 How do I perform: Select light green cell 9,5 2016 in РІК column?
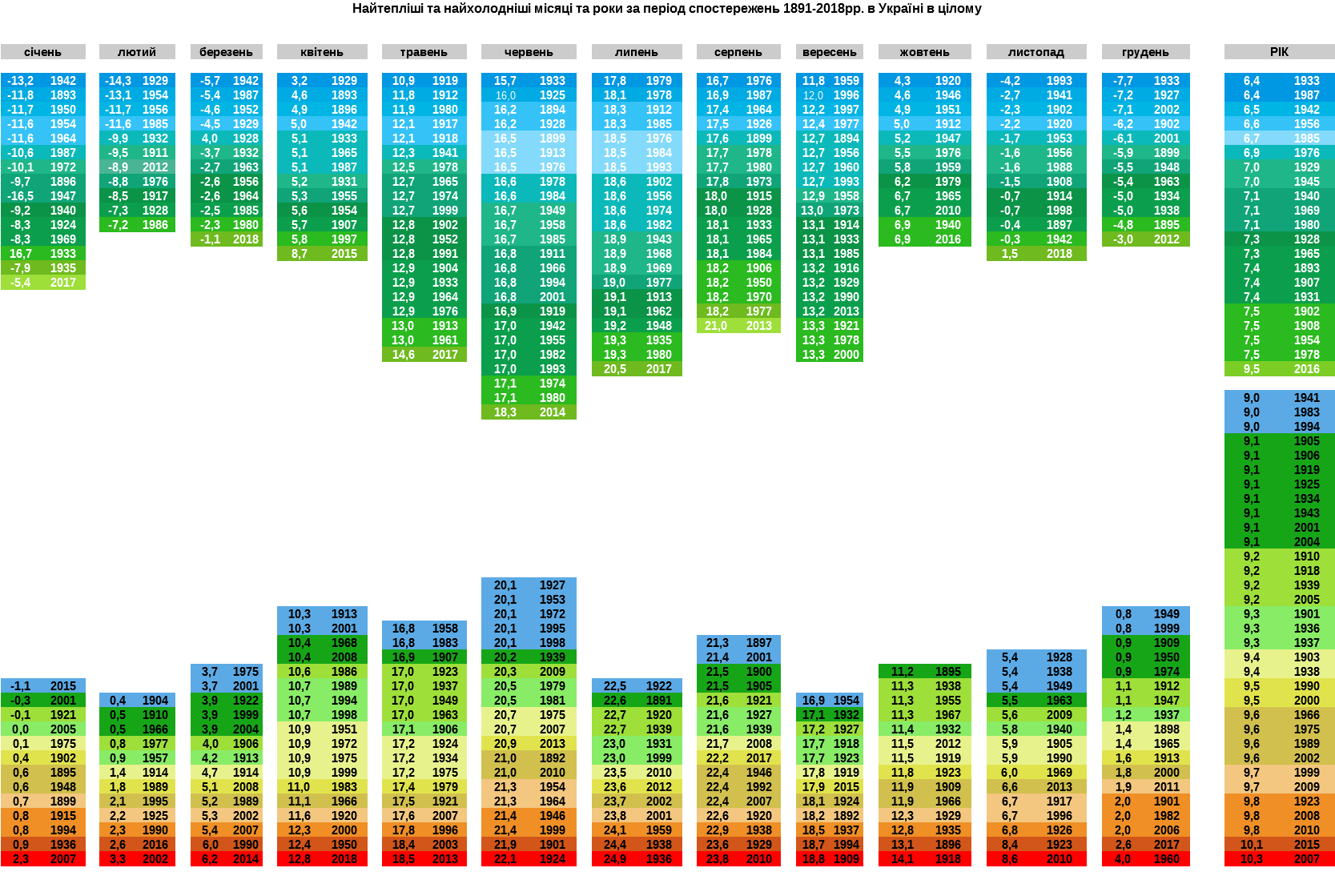[1279, 369]
